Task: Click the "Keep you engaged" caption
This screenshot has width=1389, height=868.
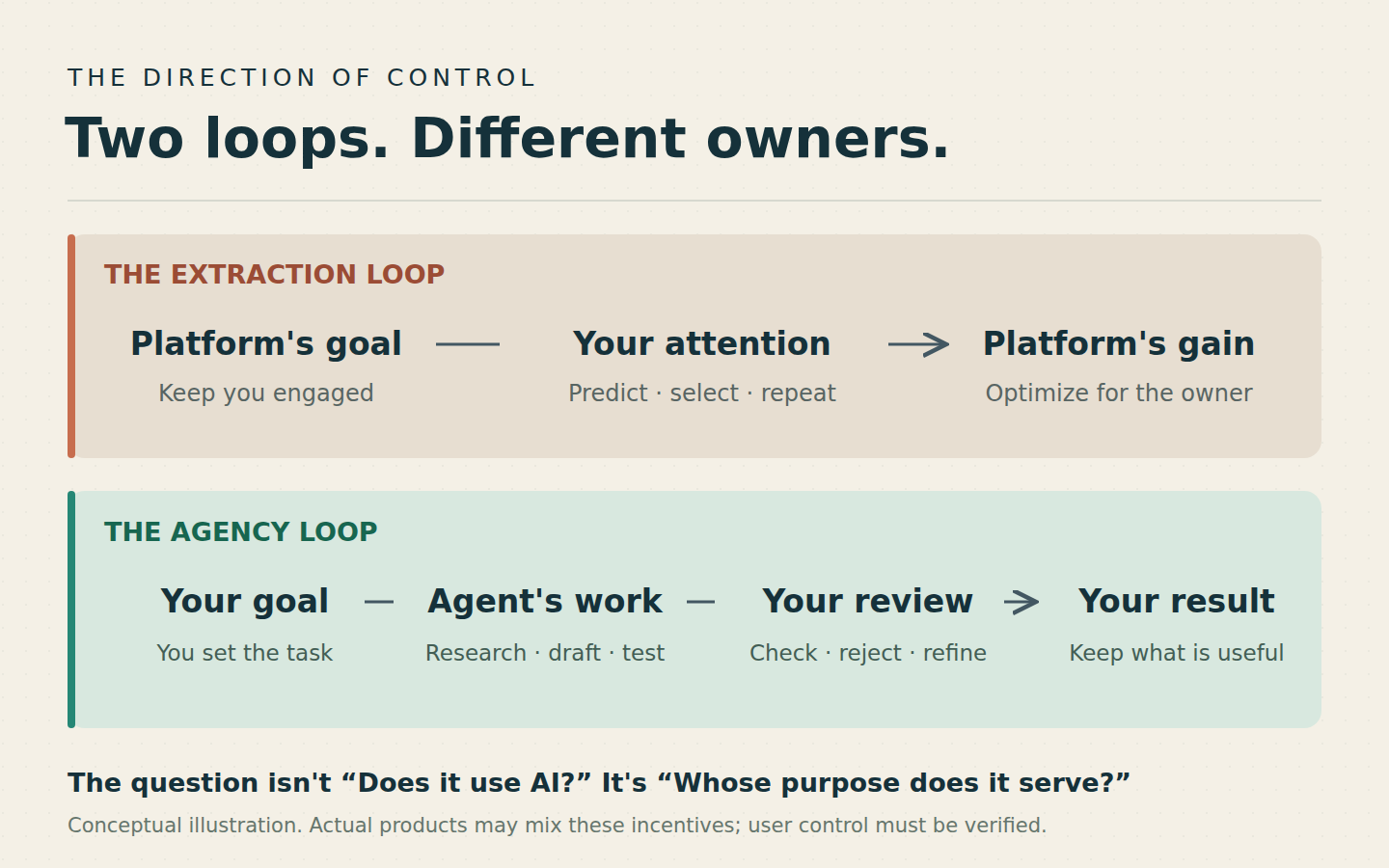Action: pos(266,393)
